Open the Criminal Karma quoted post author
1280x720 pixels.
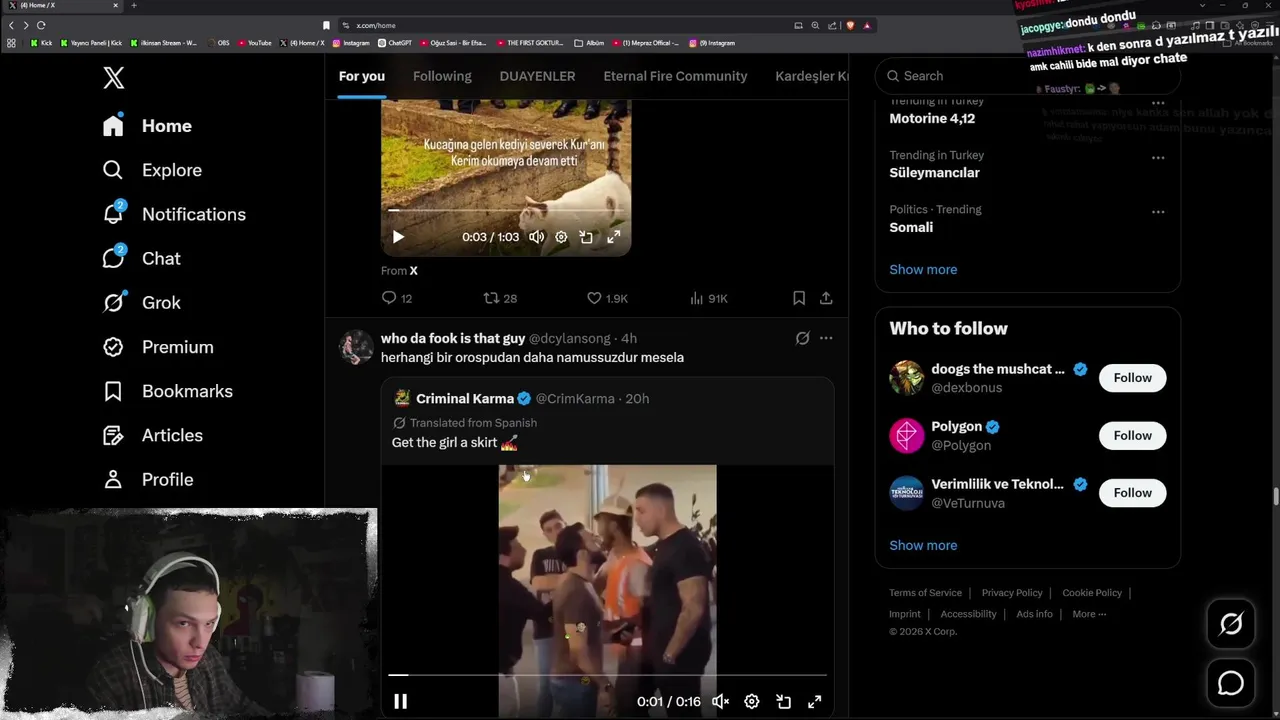pos(465,398)
